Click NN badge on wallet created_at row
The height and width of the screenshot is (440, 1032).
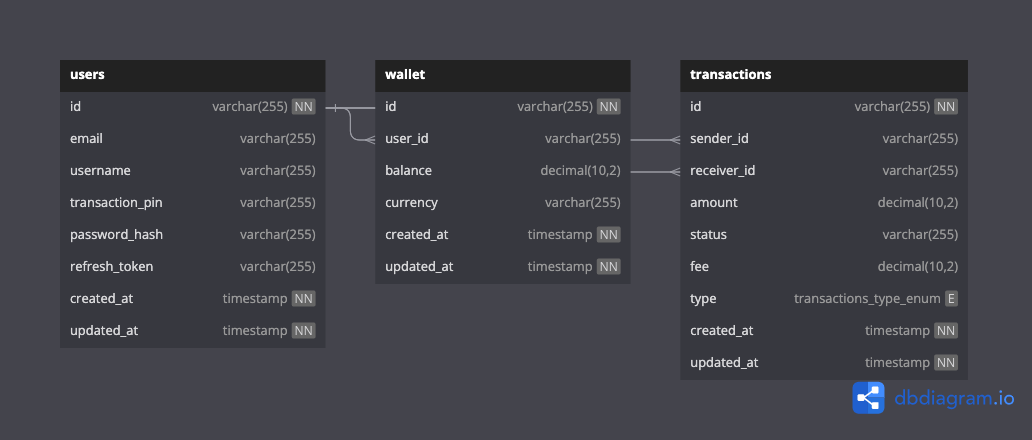pos(608,235)
